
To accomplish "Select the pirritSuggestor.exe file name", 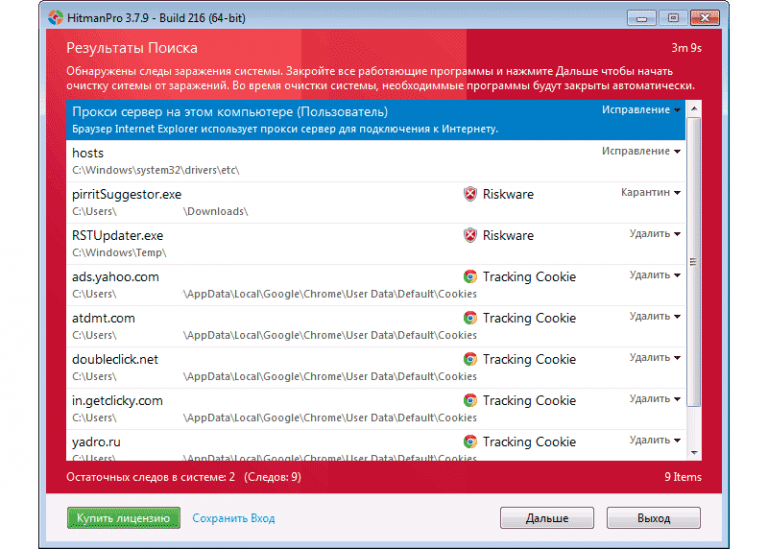I will coord(126,194).
